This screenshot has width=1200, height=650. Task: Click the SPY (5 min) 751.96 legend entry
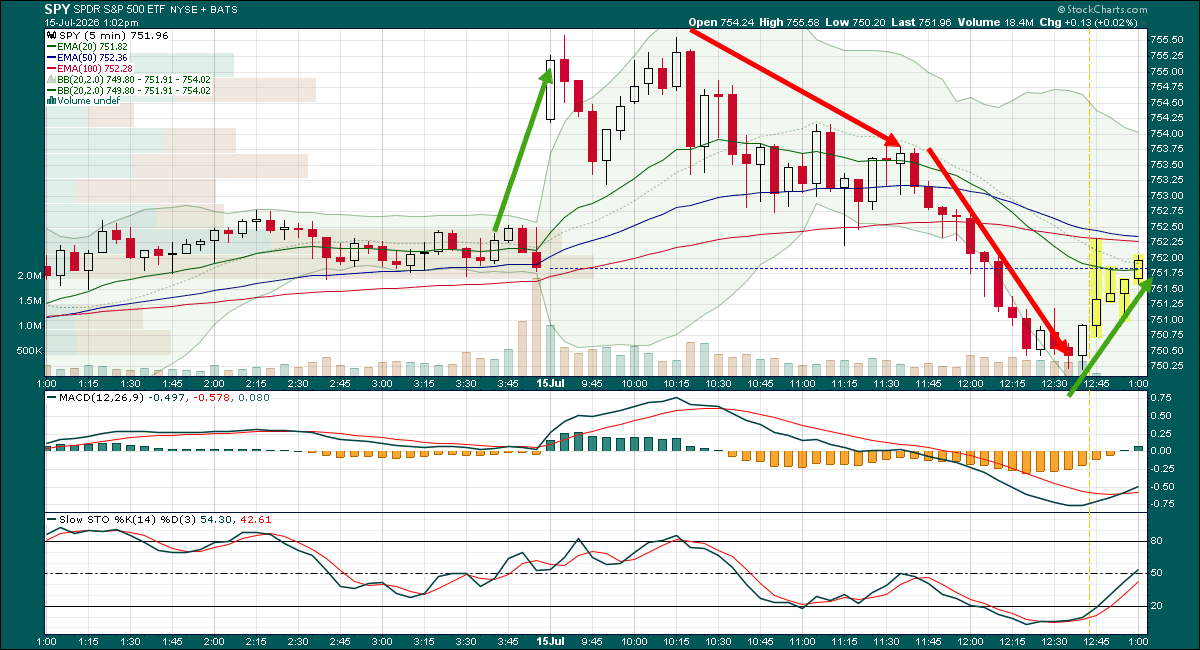coord(114,35)
